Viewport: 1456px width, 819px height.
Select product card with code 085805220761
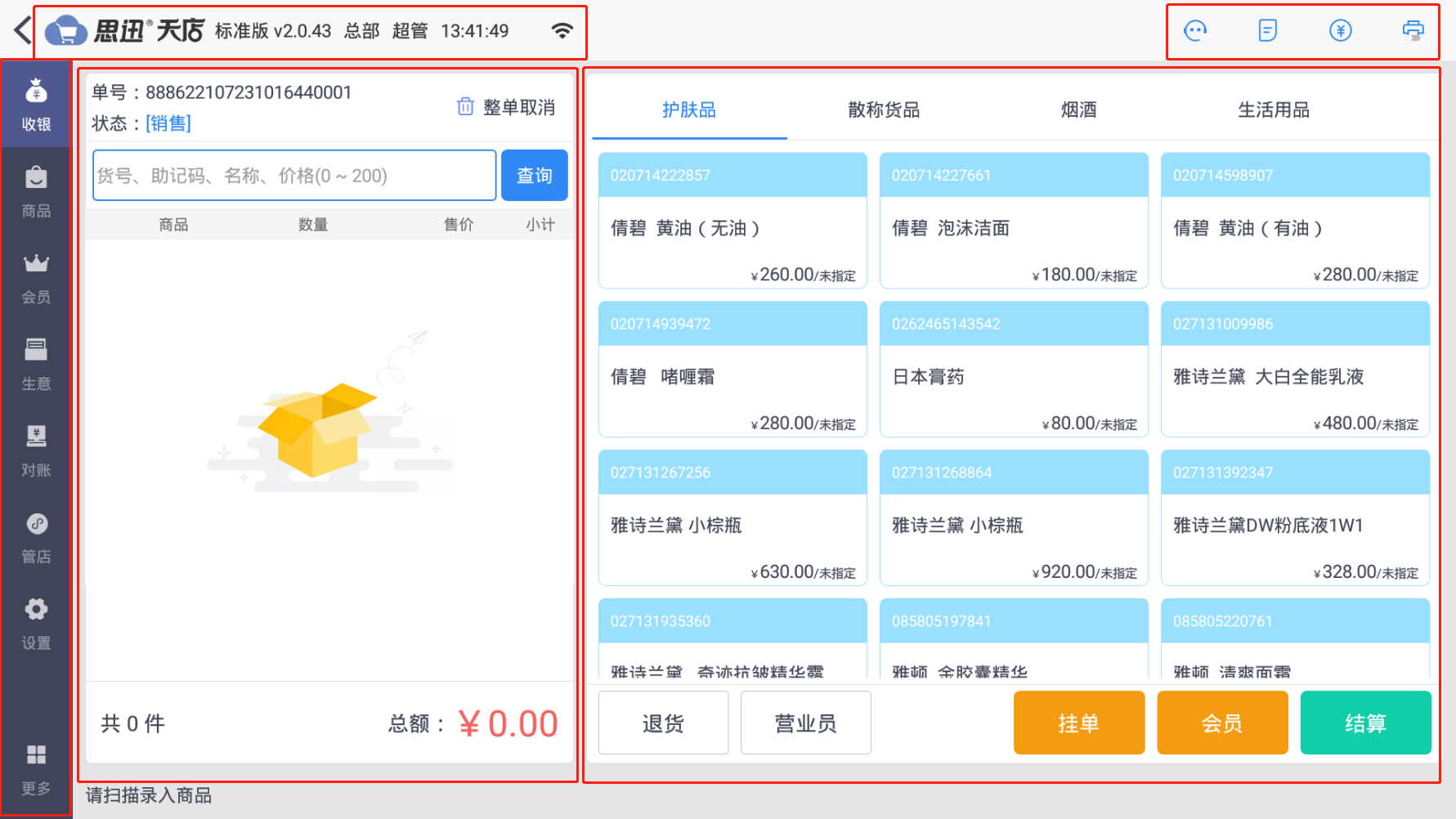1295,639
